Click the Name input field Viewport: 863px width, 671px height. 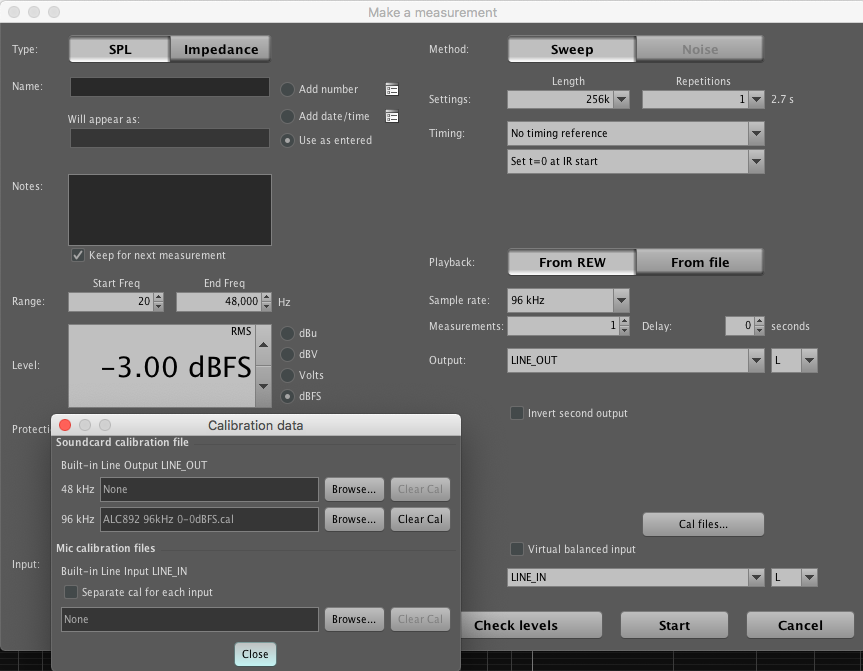tap(170, 87)
